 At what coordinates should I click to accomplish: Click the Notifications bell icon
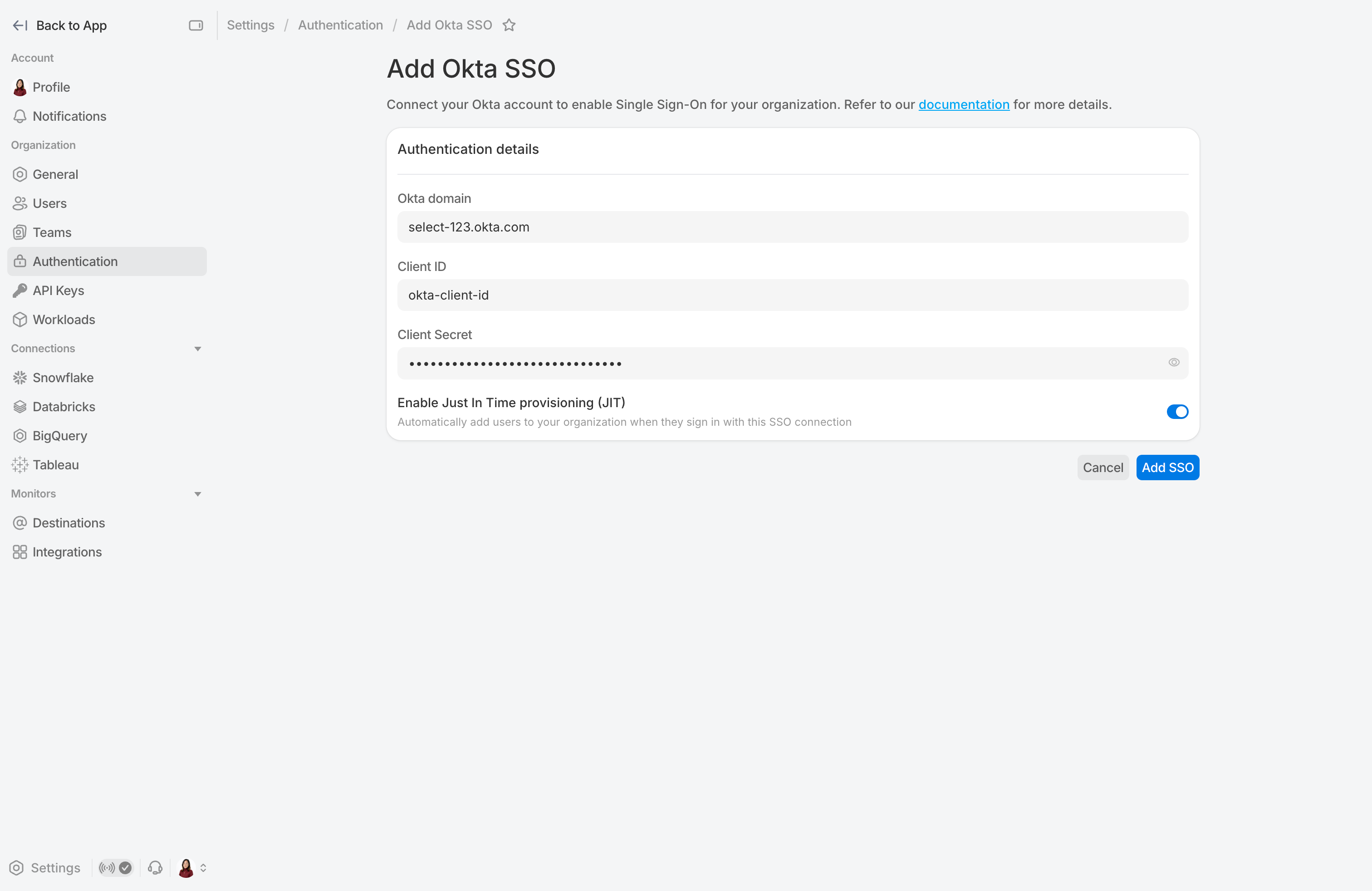pos(20,117)
